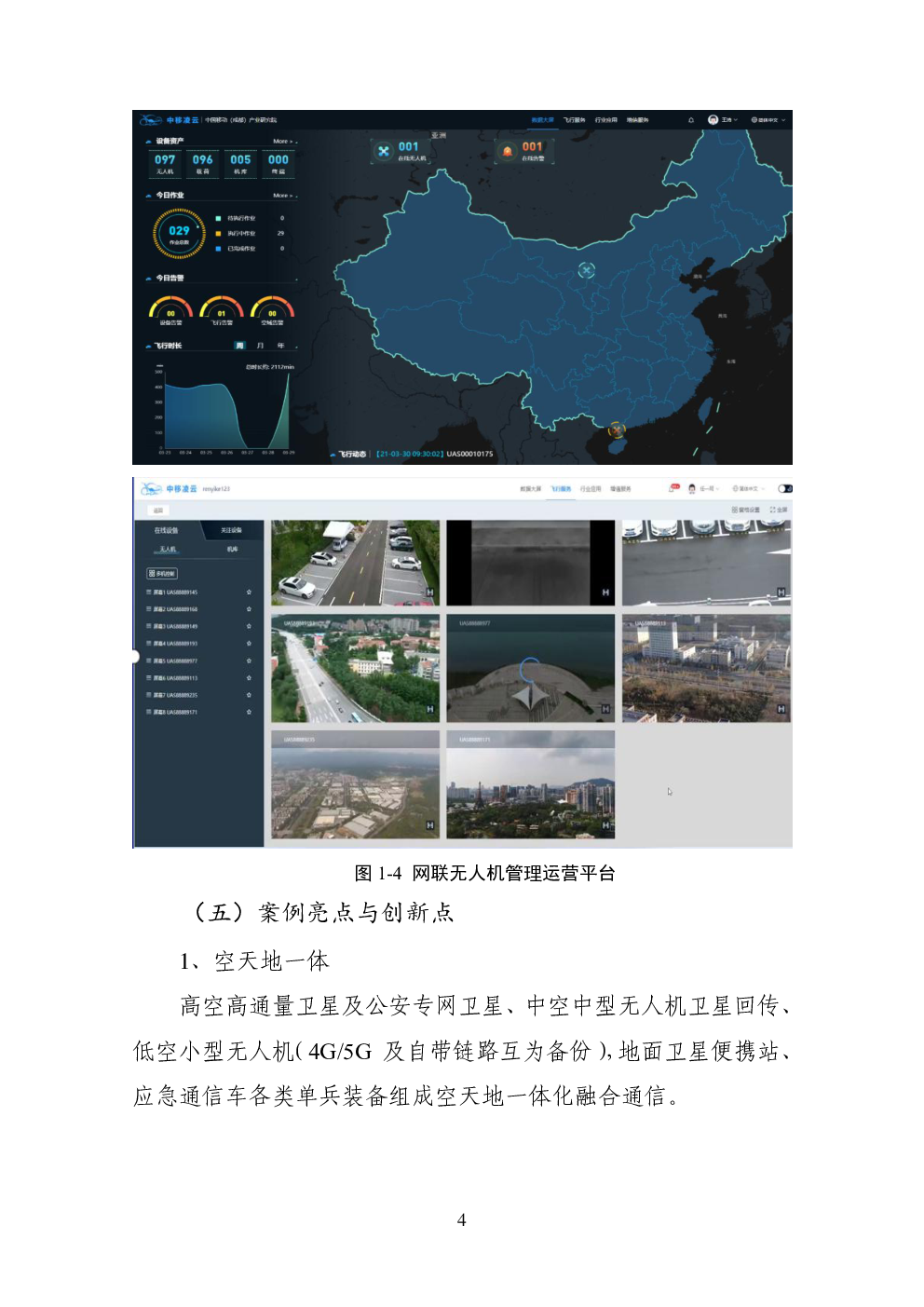
Task: Click the 飞行告警 gauge showing 01
Action: point(222,310)
